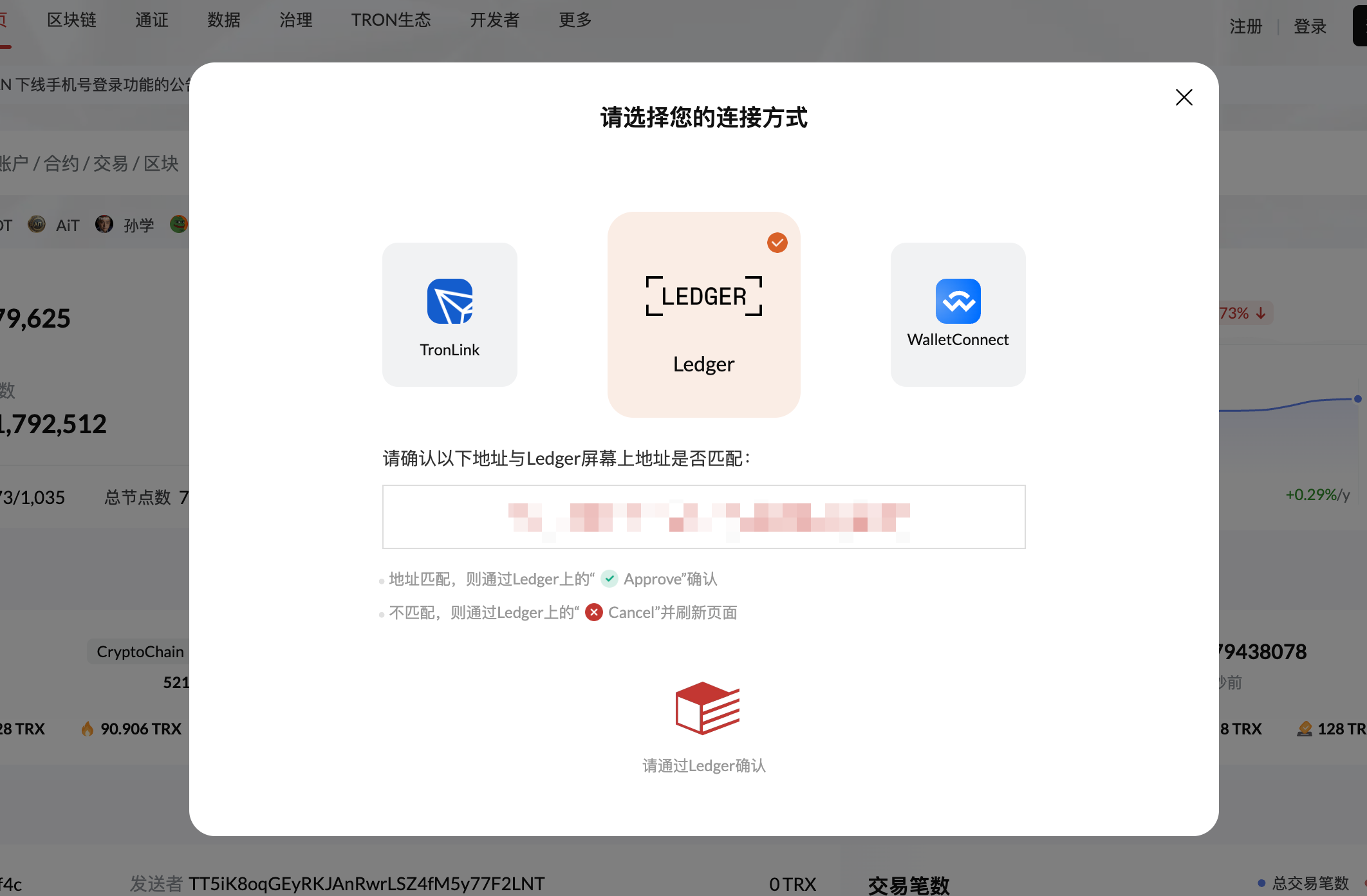The height and width of the screenshot is (896, 1367).
Task: Choose the Ledger connection card
Action: [x=704, y=315]
